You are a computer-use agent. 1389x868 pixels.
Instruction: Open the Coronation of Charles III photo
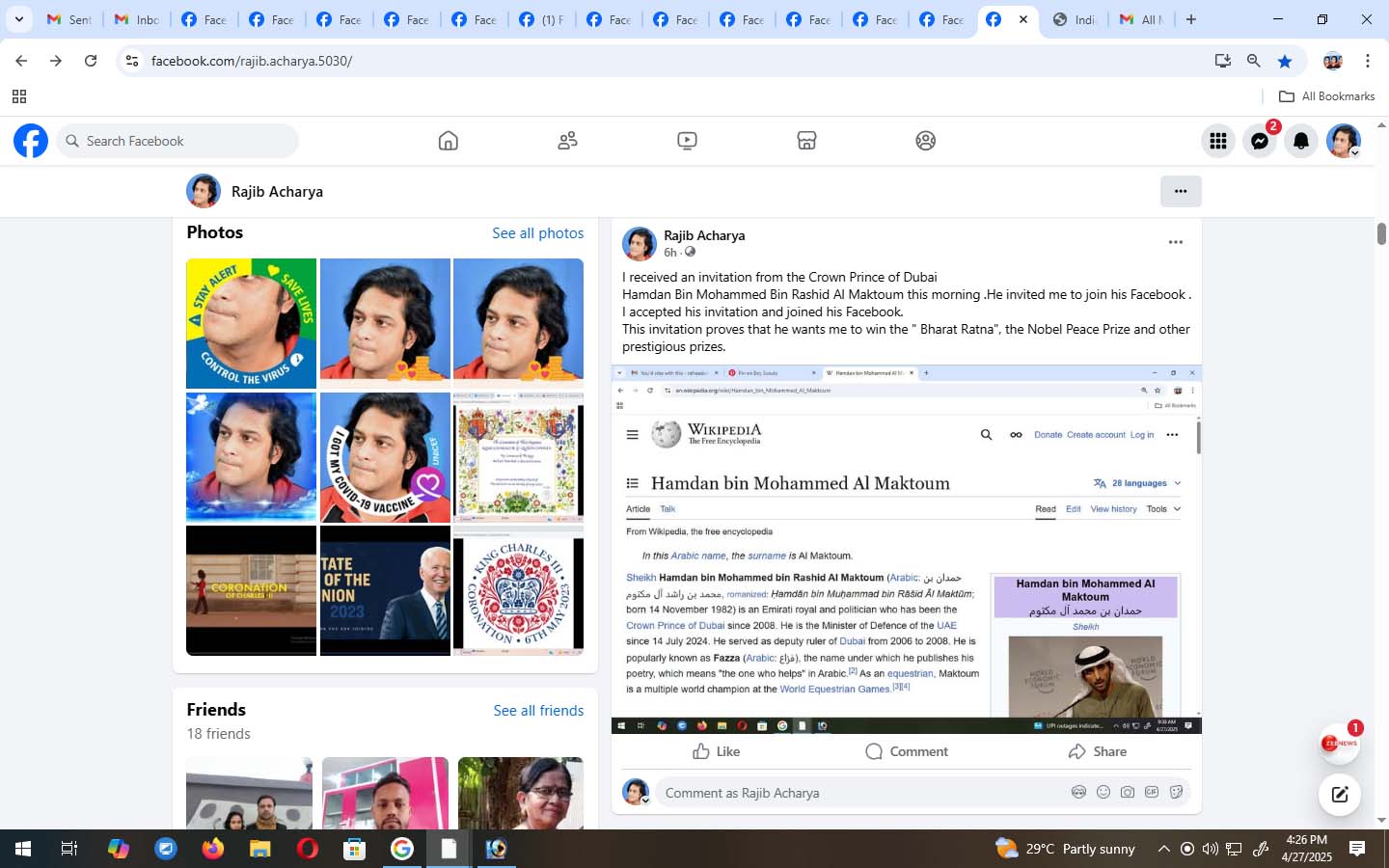point(251,590)
